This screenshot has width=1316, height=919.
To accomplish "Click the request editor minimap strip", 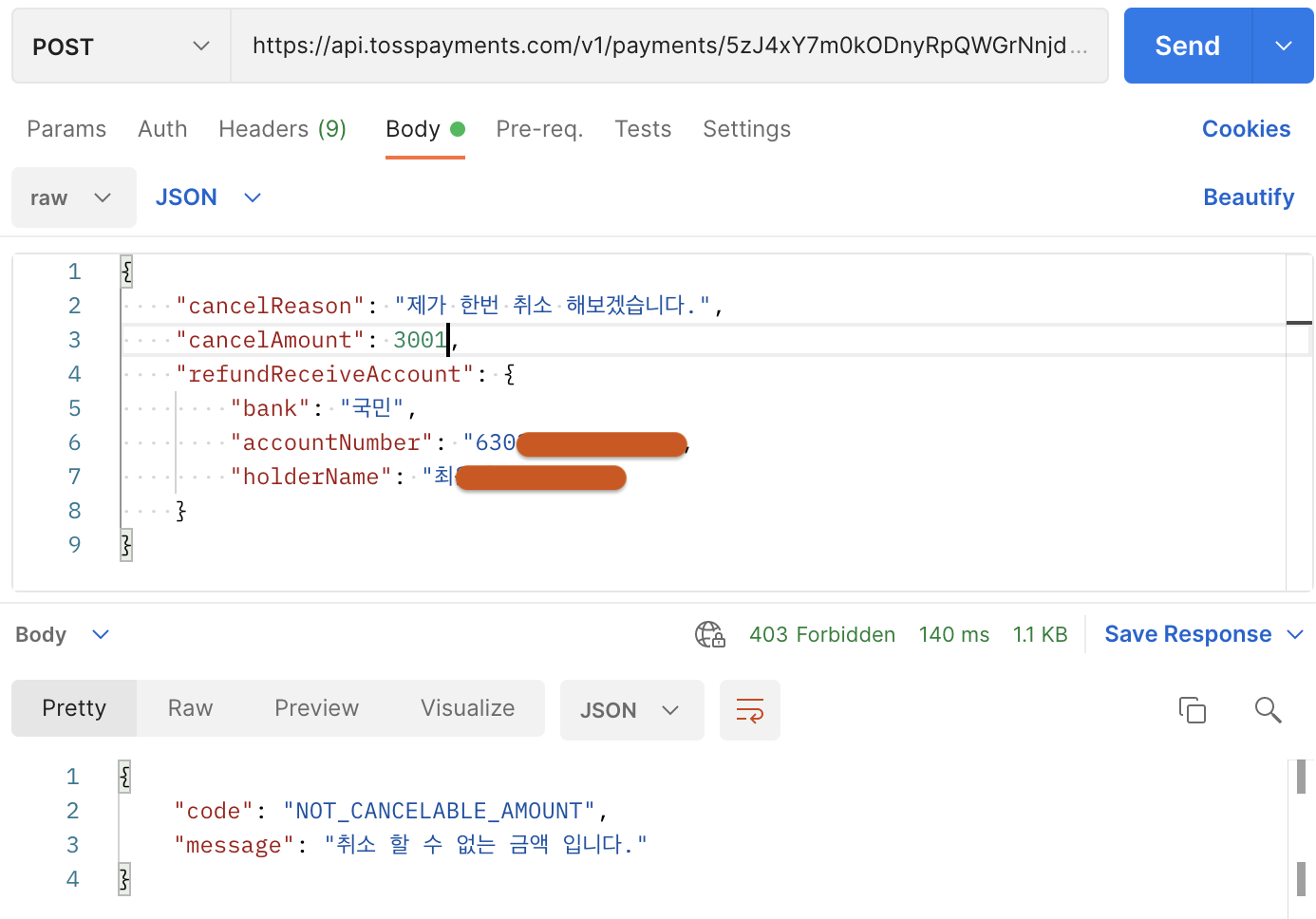I will (1299, 422).
